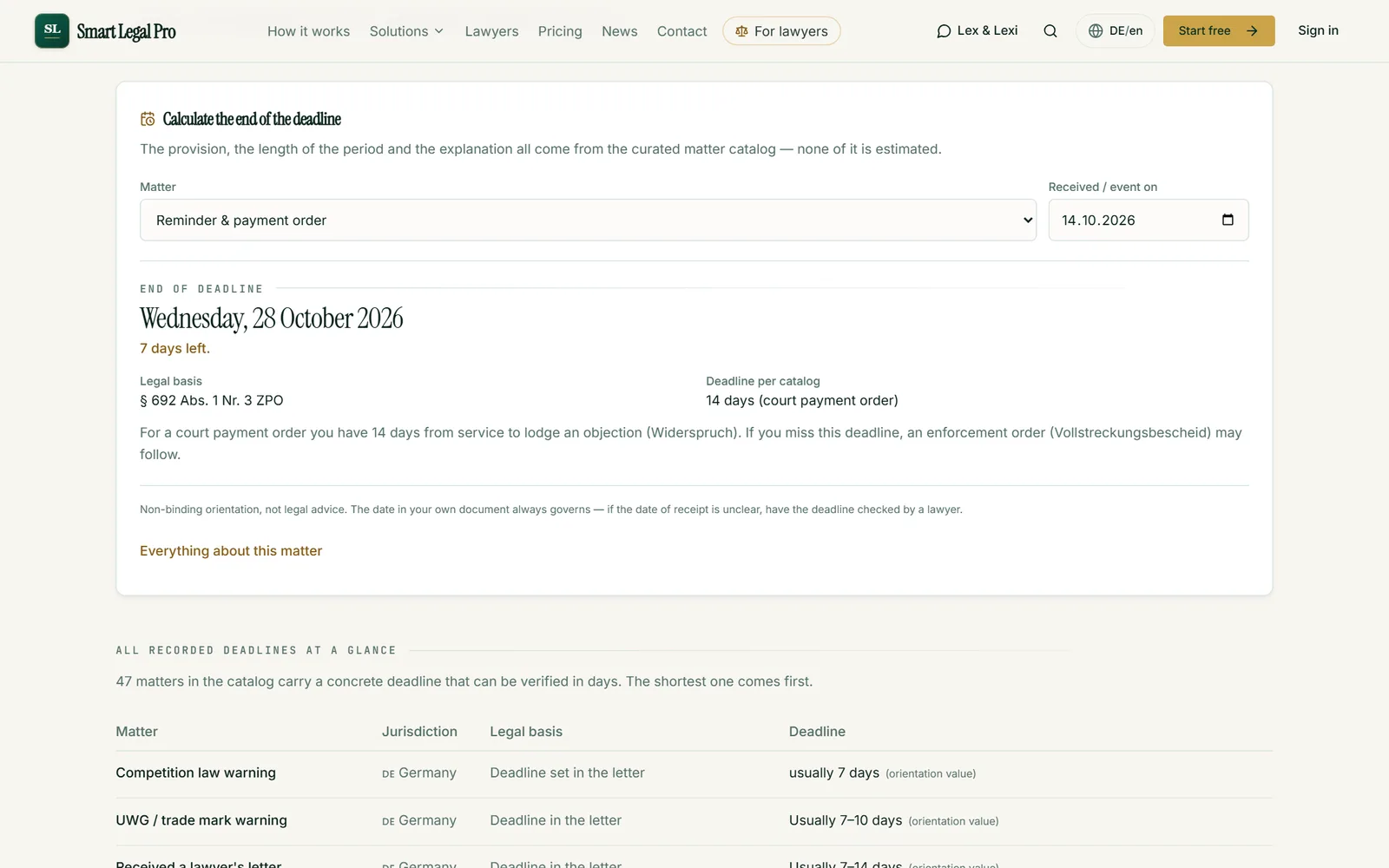Click Sign in
The height and width of the screenshot is (868, 1389).
pyautogui.click(x=1318, y=30)
